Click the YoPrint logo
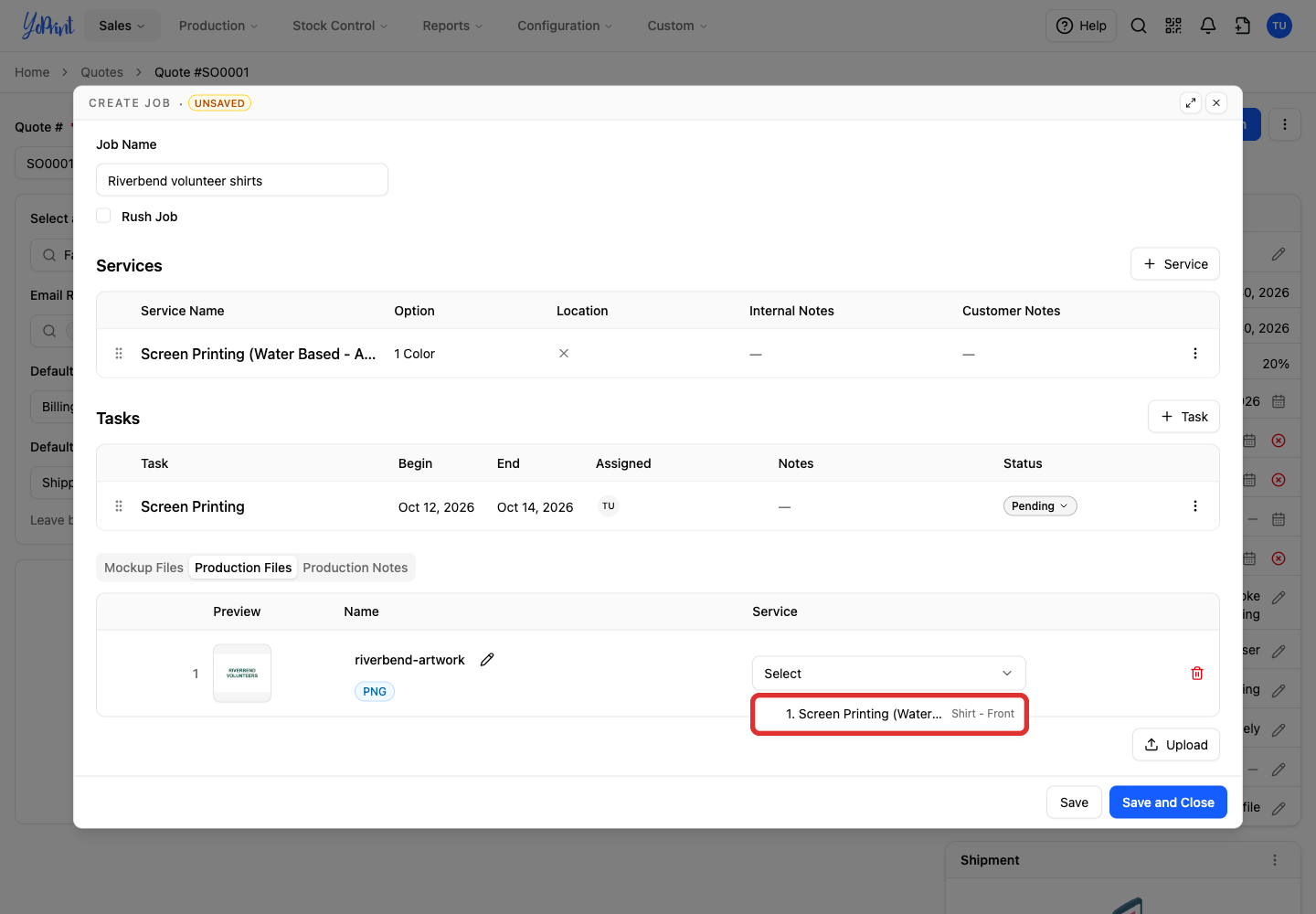 tap(48, 26)
